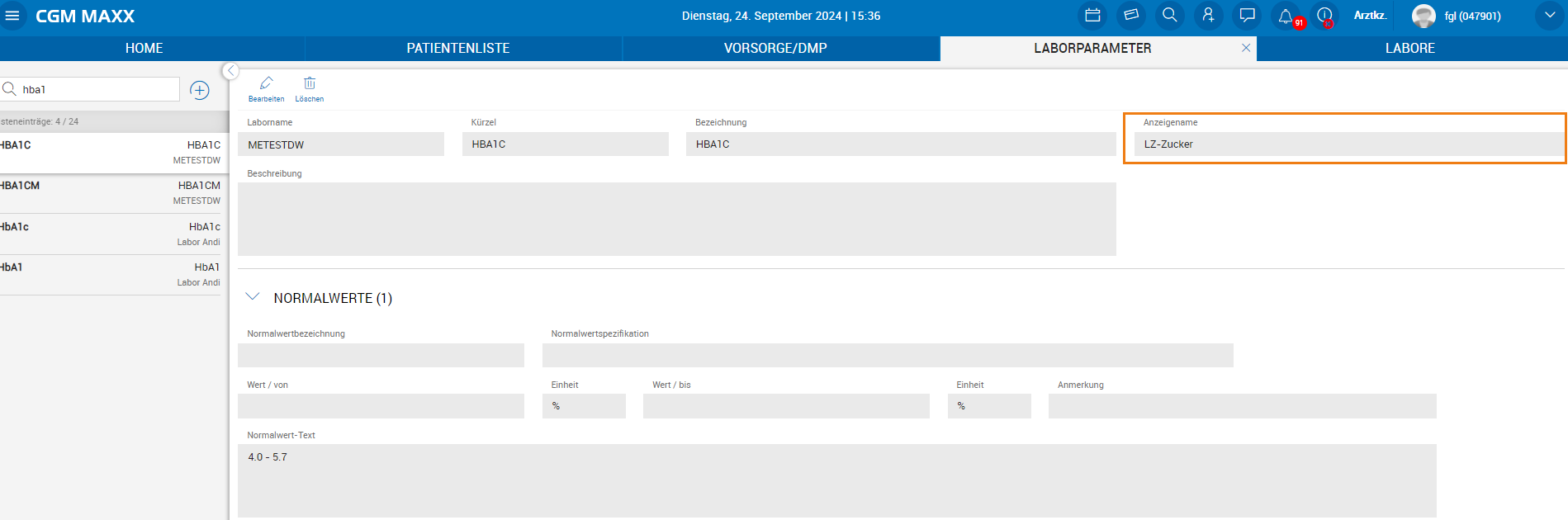Image resolution: width=1568 pixels, height=520 pixels.
Task: Delete parameter using the Löschen icon
Action: pyautogui.click(x=310, y=88)
